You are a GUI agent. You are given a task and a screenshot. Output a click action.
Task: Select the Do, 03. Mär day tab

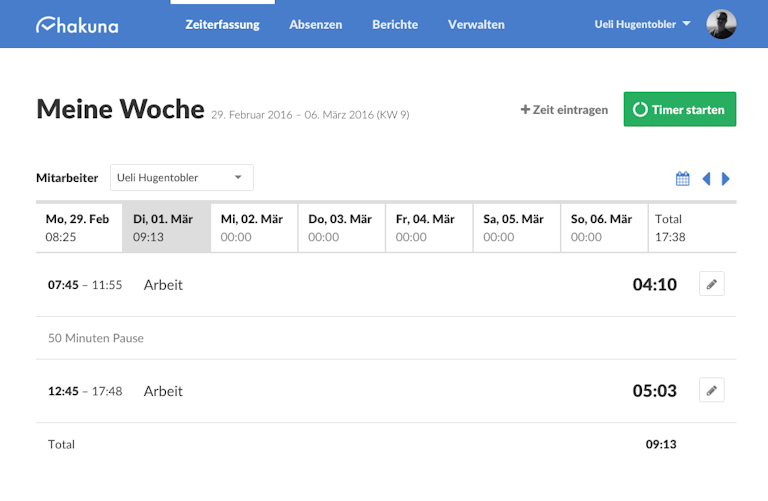[x=342, y=228]
